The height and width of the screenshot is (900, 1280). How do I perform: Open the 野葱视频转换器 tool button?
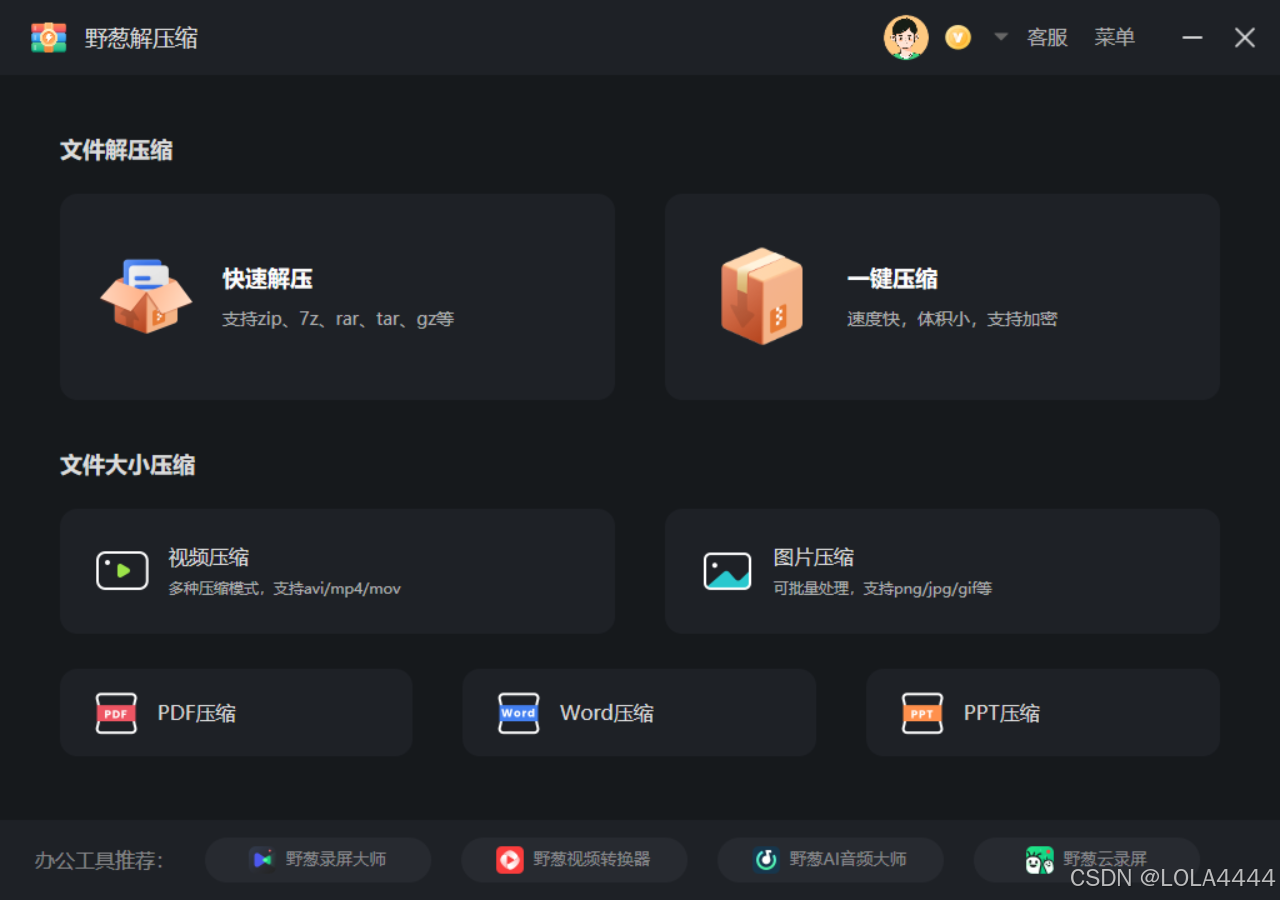[x=574, y=859]
